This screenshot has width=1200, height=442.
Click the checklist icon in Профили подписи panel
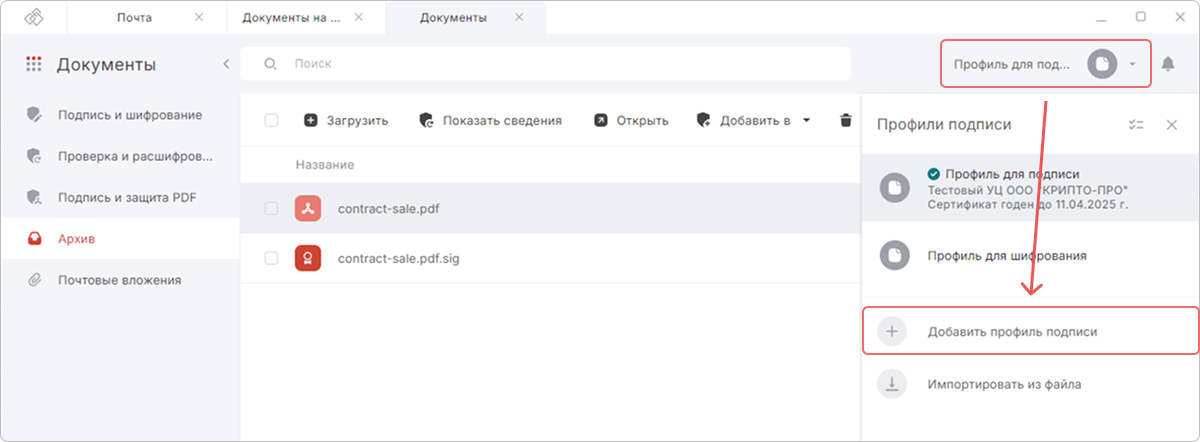pos(1135,125)
